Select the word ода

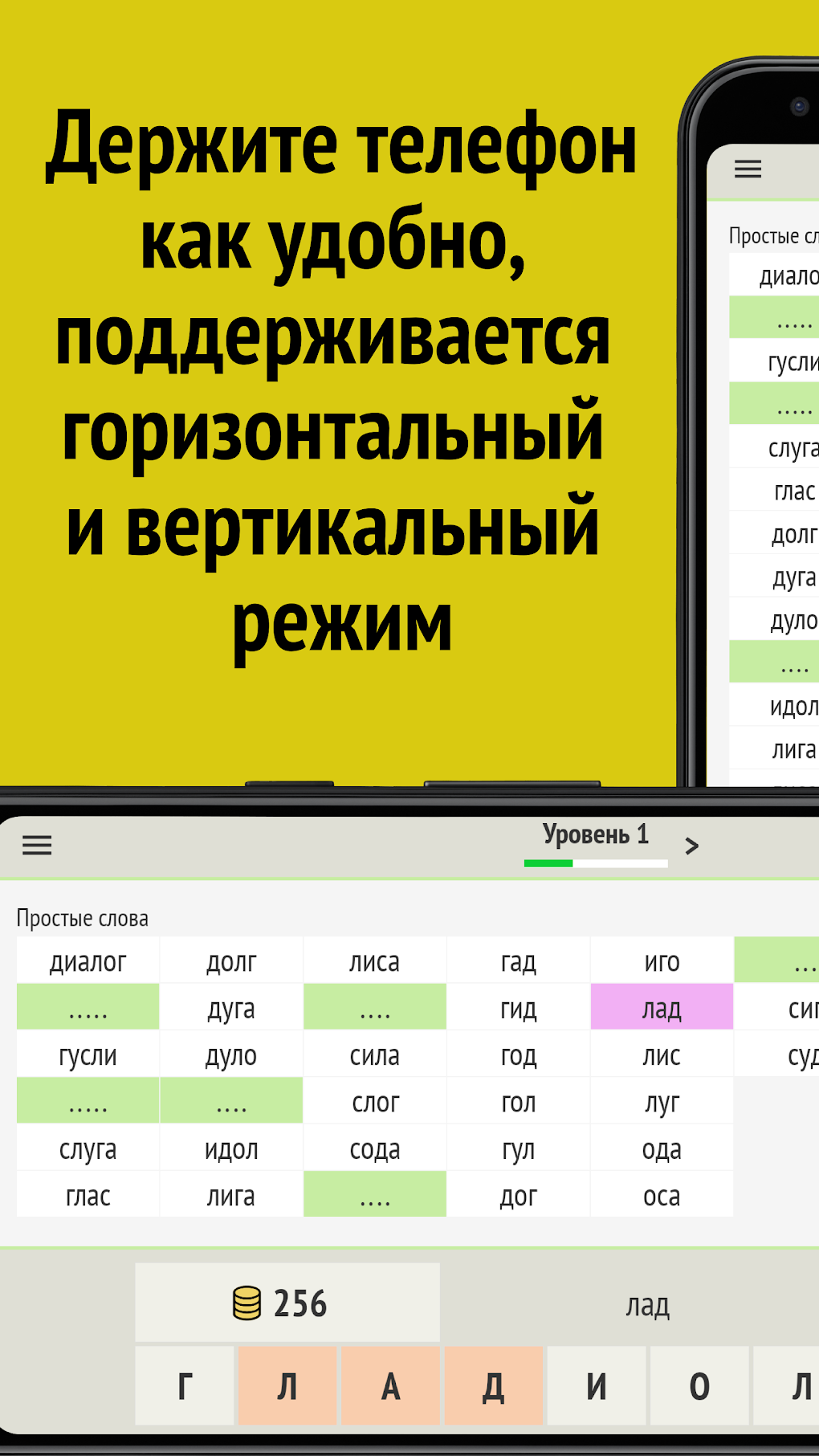pyautogui.click(x=662, y=1148)
